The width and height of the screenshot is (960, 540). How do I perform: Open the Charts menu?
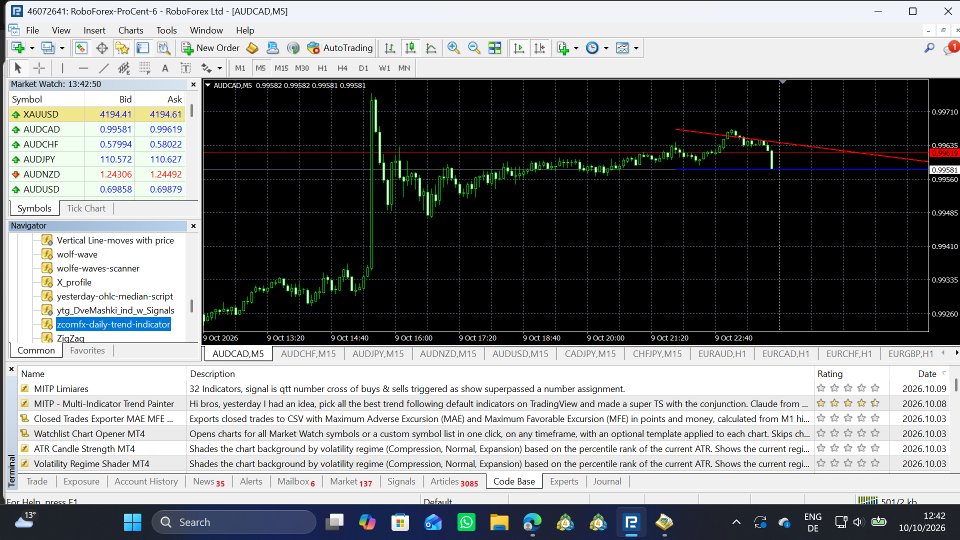(x=130, y=30)
